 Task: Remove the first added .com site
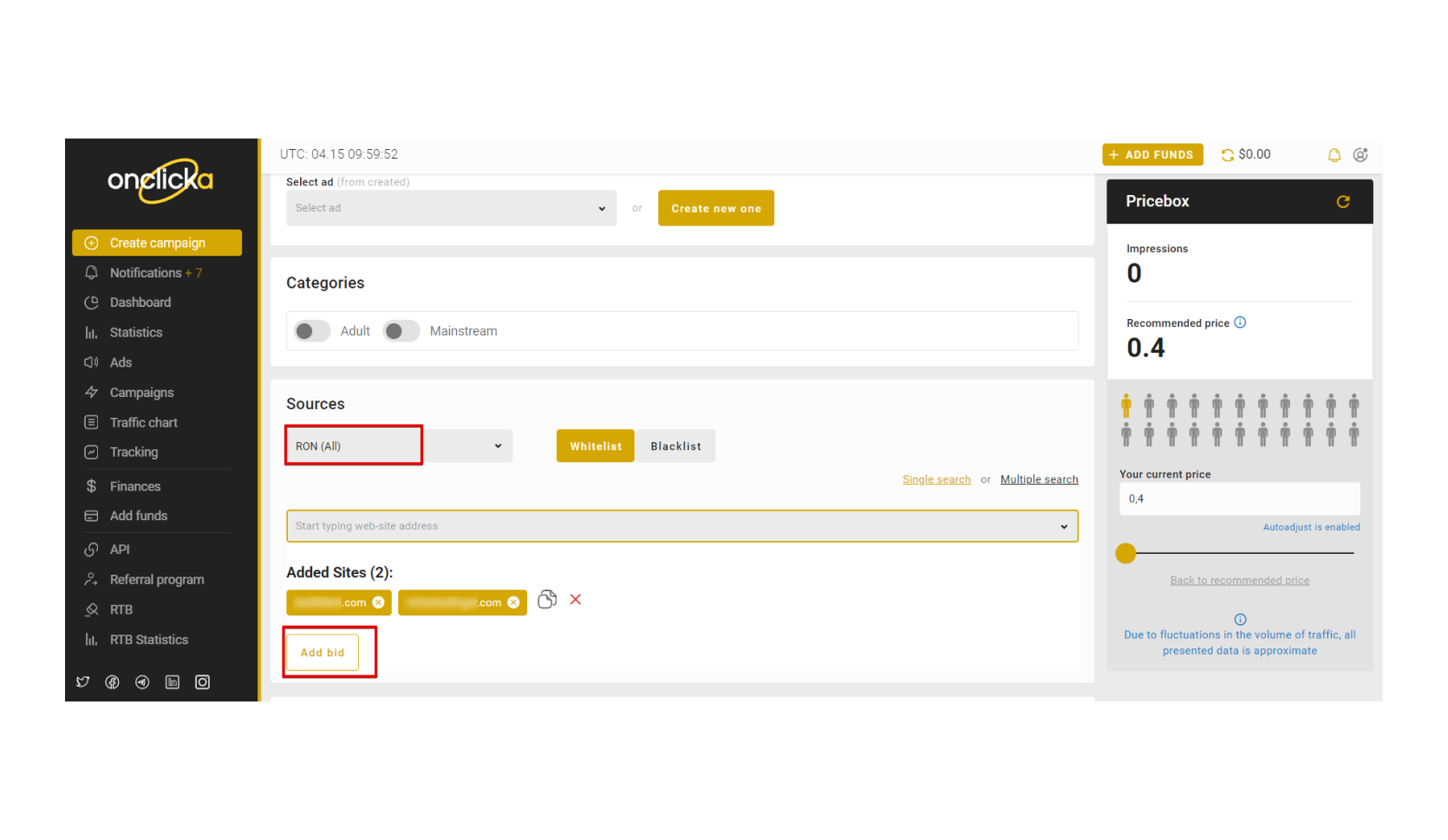tap(378, 602)
